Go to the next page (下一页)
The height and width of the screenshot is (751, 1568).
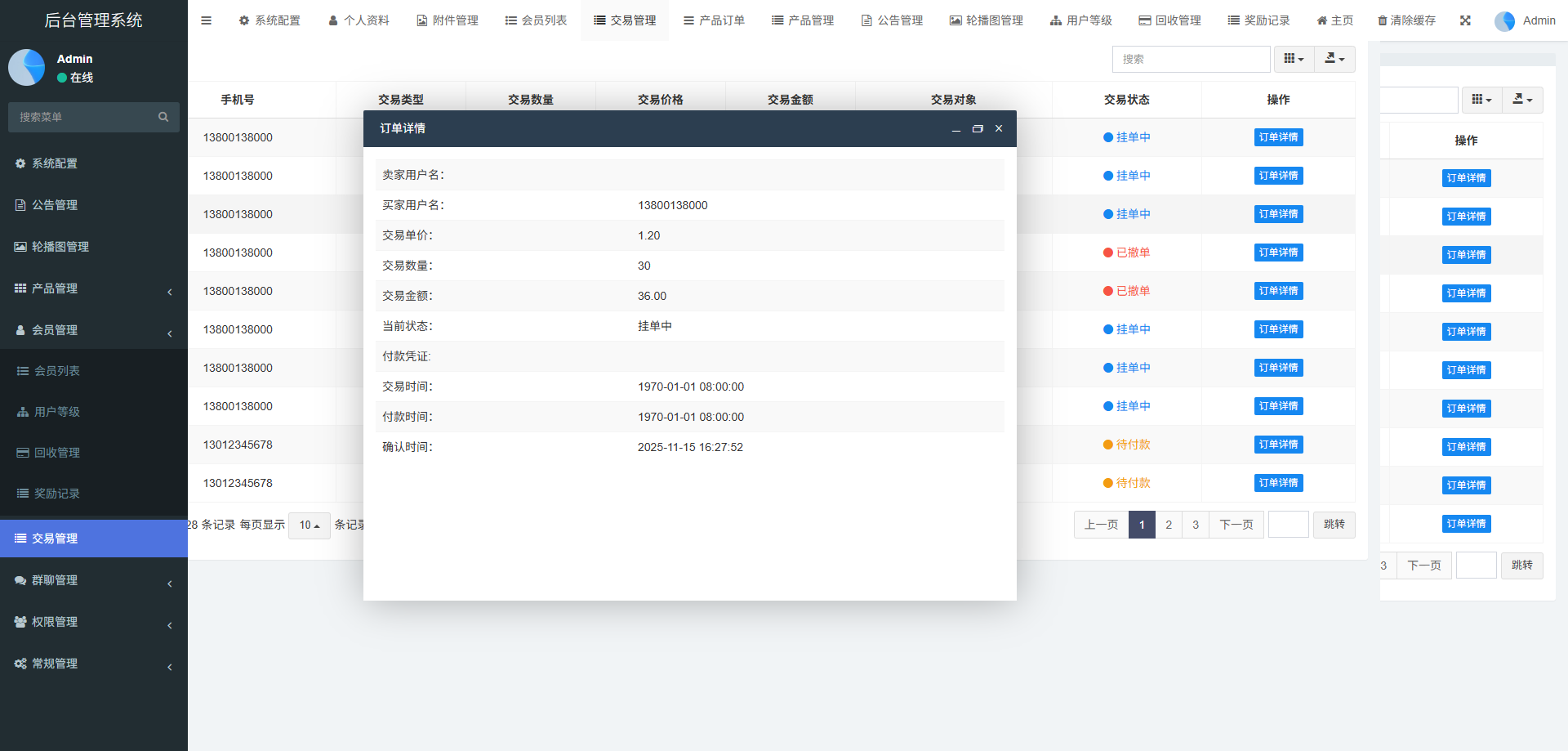click(x=1236, y=525)
